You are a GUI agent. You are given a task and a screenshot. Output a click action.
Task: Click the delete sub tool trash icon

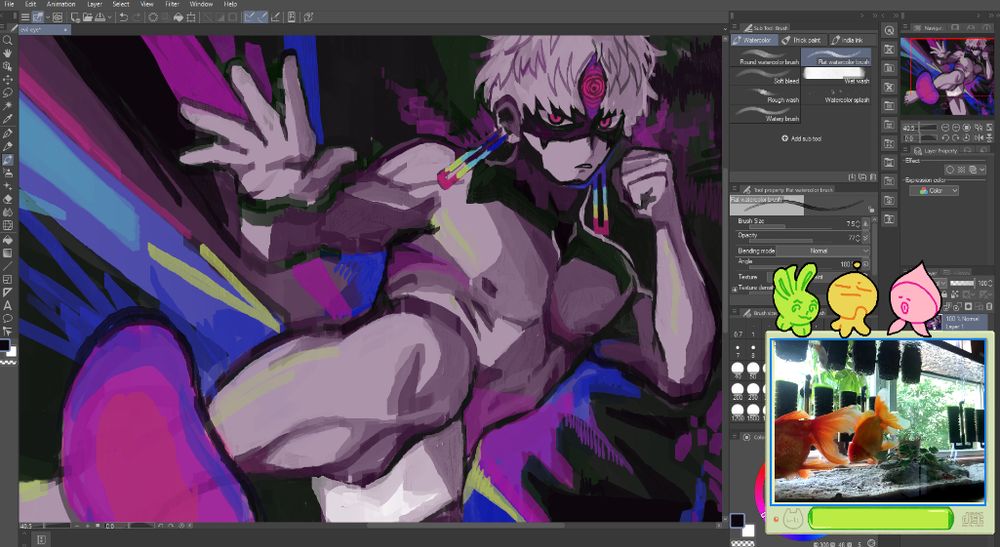(872, 177)
